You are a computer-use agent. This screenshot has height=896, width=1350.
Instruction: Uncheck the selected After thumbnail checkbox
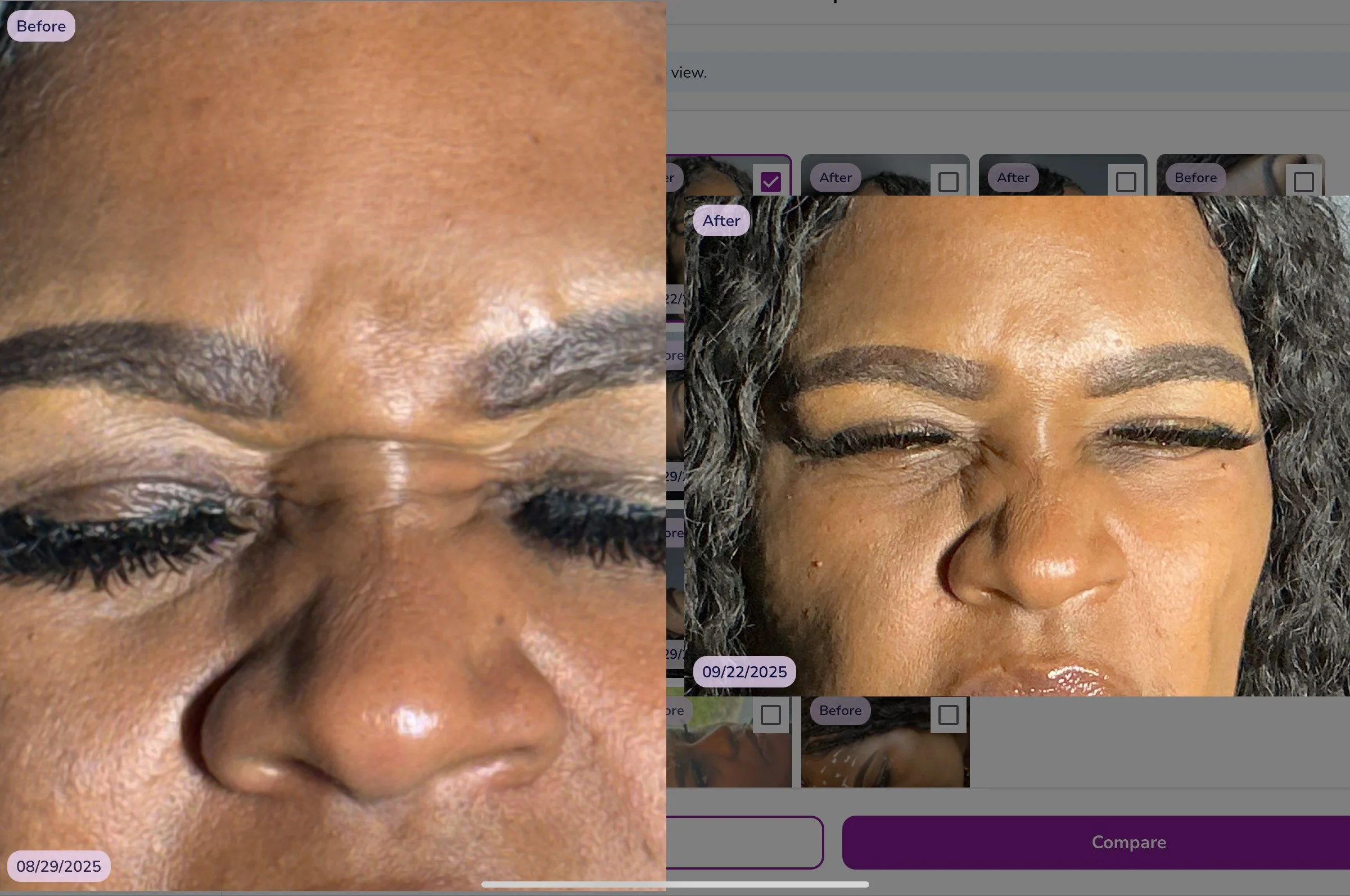point(770,182)
